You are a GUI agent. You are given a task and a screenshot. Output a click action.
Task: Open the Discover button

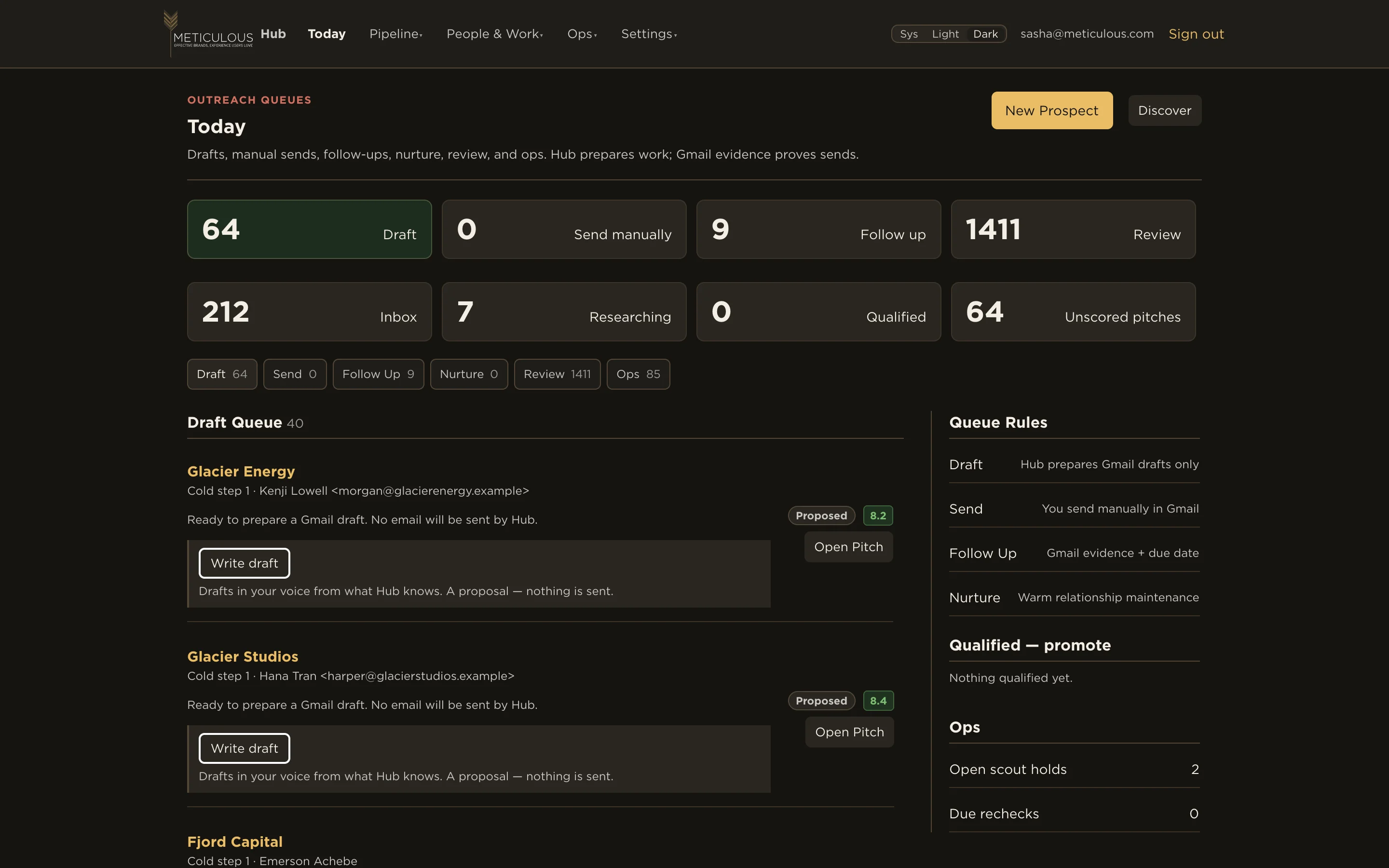[x=1165, y=110]
